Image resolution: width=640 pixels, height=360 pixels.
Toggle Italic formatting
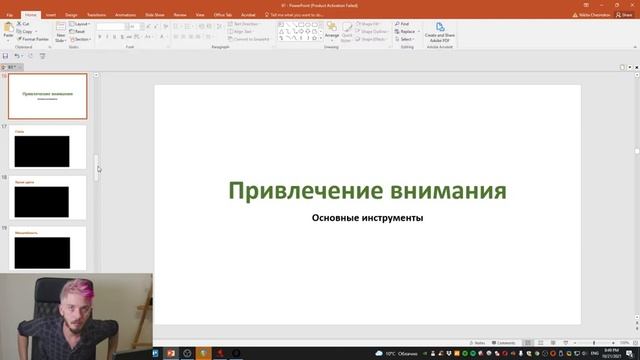(x=107, y=37)
